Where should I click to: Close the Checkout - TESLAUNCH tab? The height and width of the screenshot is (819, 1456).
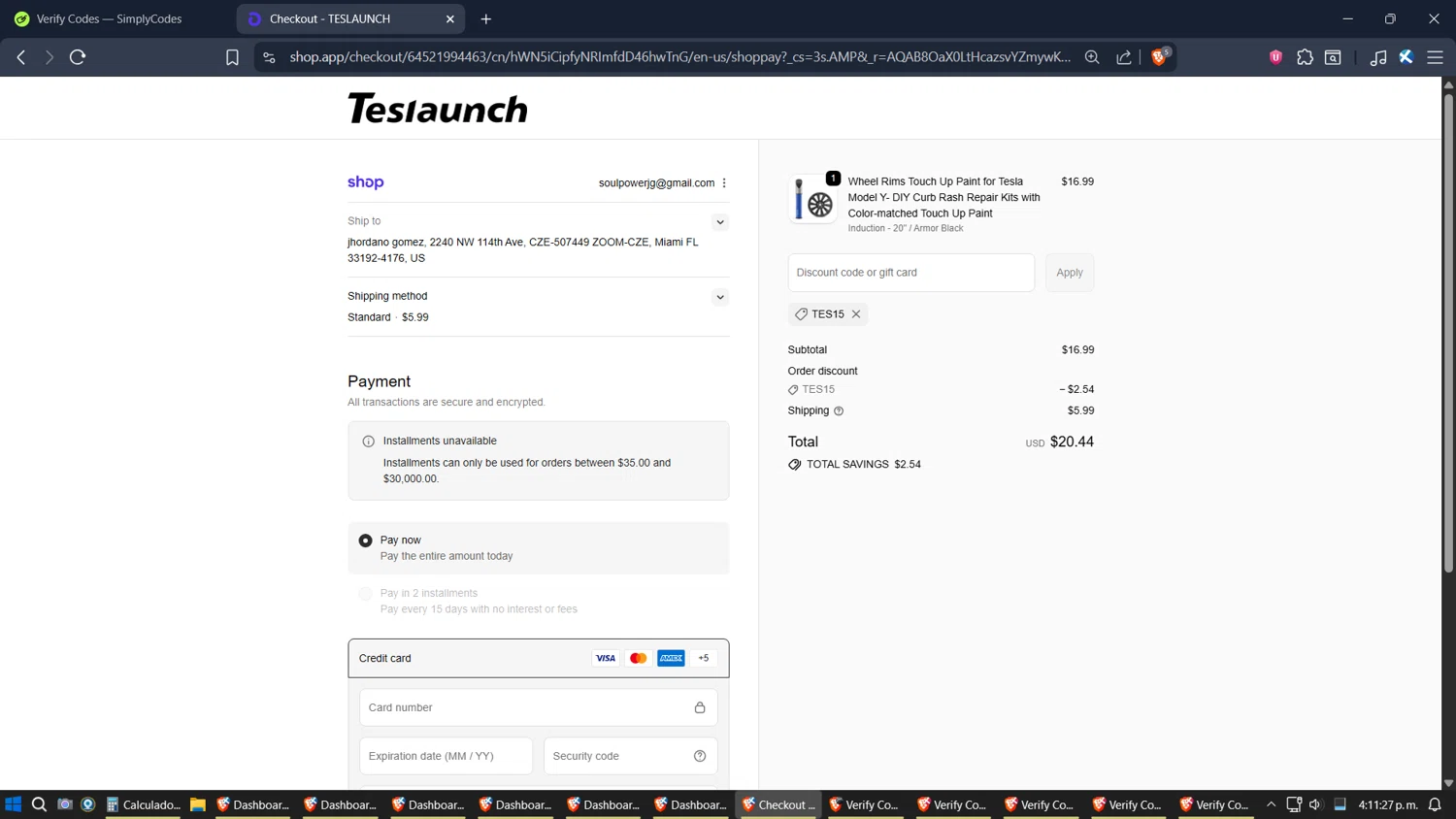tap(450, 18)
